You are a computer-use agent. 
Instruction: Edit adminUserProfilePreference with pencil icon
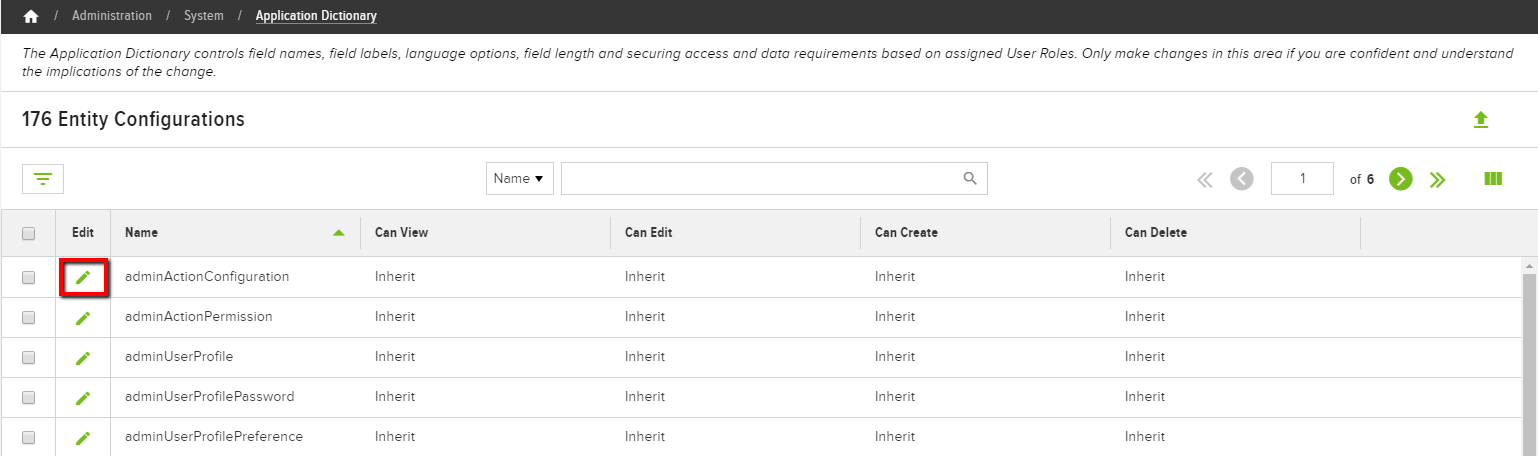point(83,437)
